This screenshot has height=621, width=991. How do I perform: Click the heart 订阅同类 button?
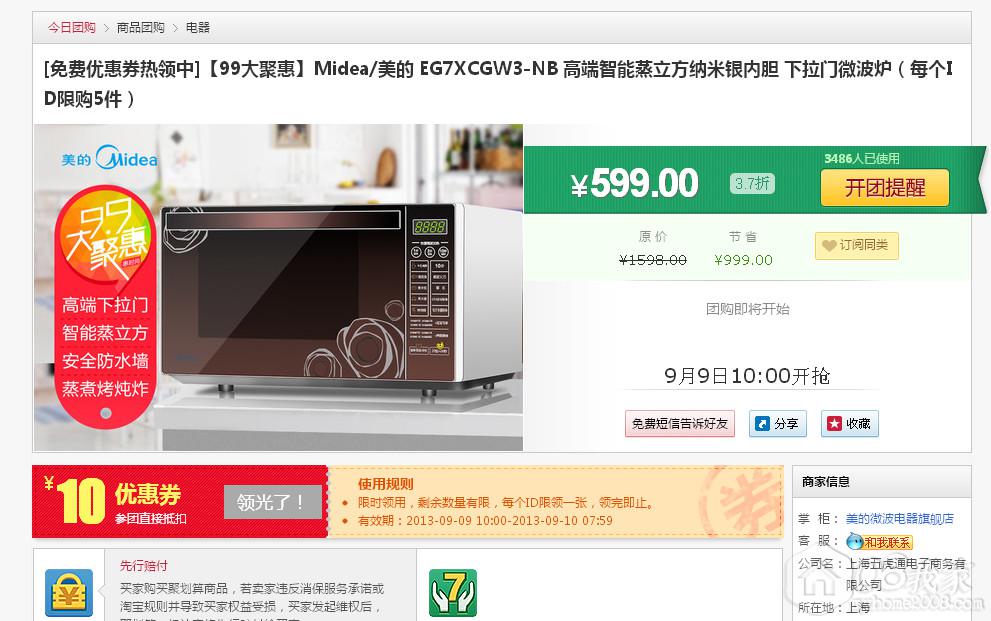(856, 245)
